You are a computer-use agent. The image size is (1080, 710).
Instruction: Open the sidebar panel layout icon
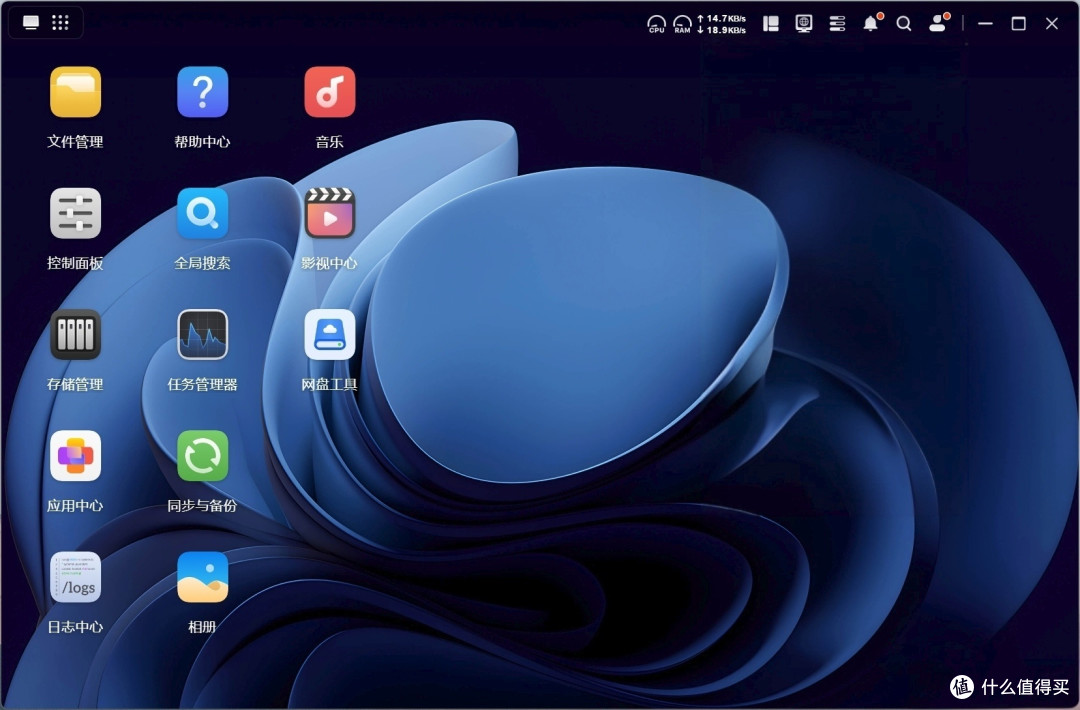(771, 24)
